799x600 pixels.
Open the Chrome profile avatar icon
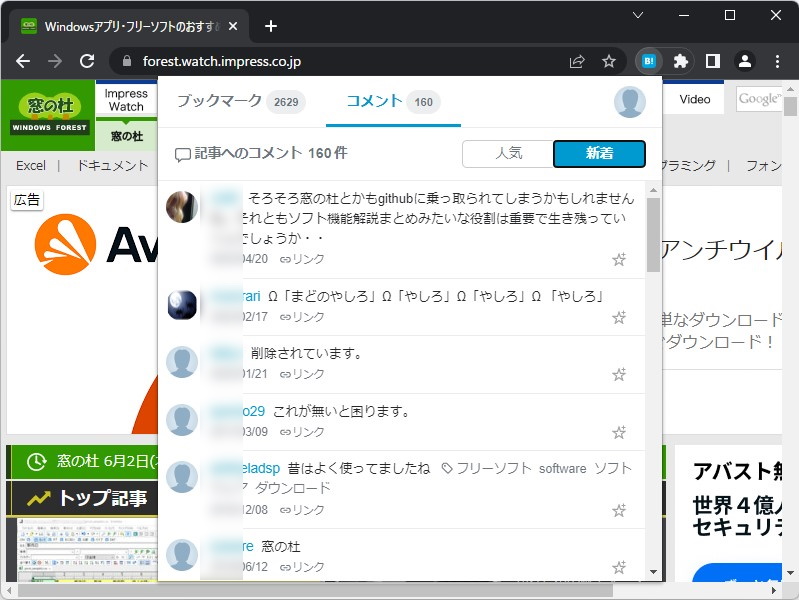744,61
